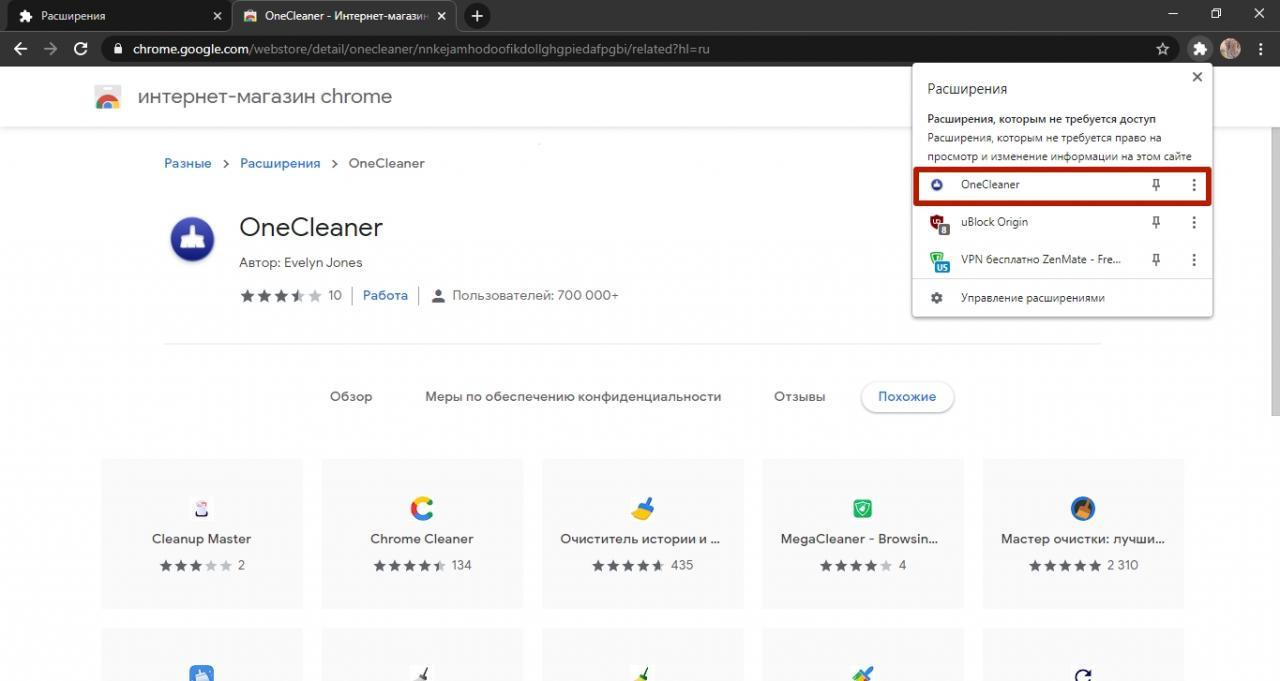
Task: Follow the Разные breadcrumb link
Action: [188, 163]
